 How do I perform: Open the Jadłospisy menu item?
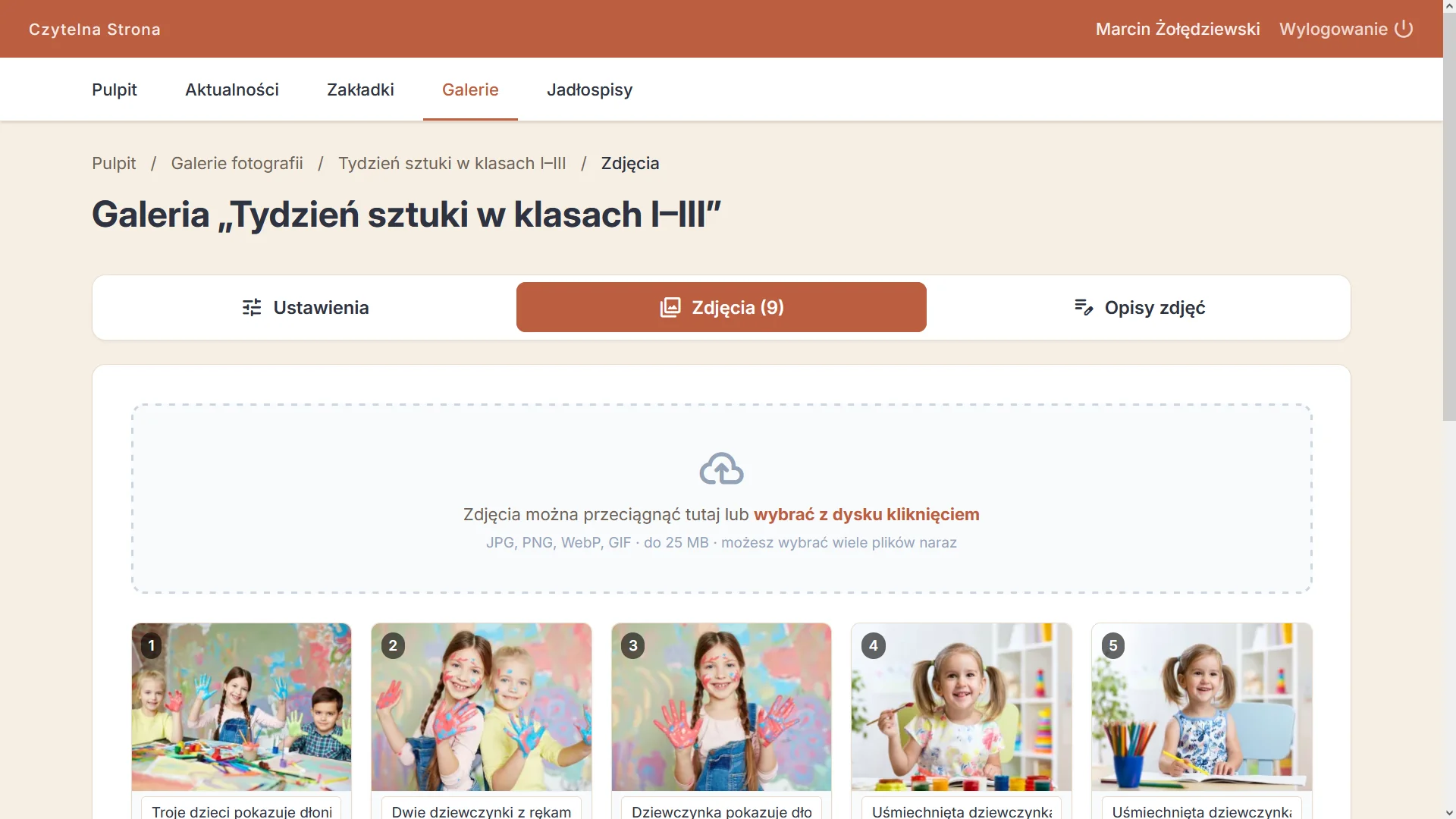589,89
